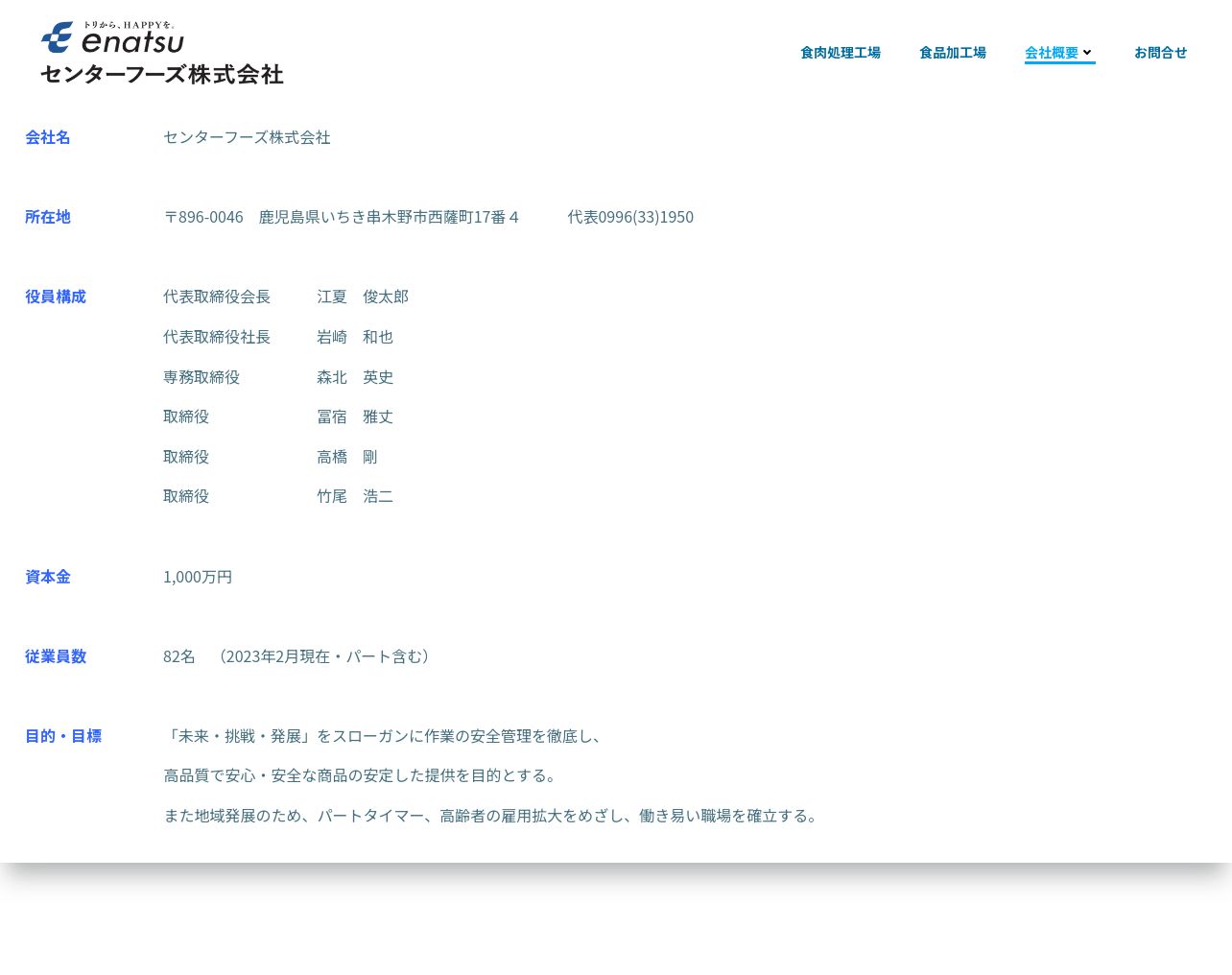Click the capital value 1,000万円
Viewport: 1232px width, 975px height.
pyautogui.click(x=198, y=577)
